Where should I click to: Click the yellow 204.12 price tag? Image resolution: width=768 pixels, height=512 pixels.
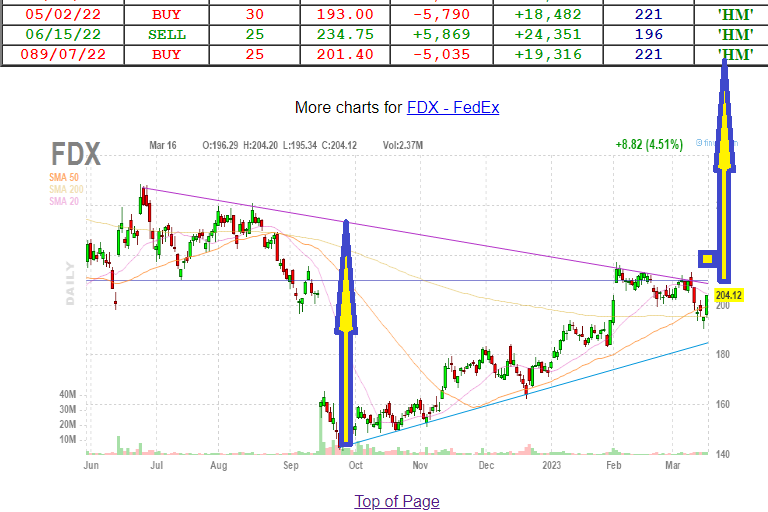click(x=729, y=295)
